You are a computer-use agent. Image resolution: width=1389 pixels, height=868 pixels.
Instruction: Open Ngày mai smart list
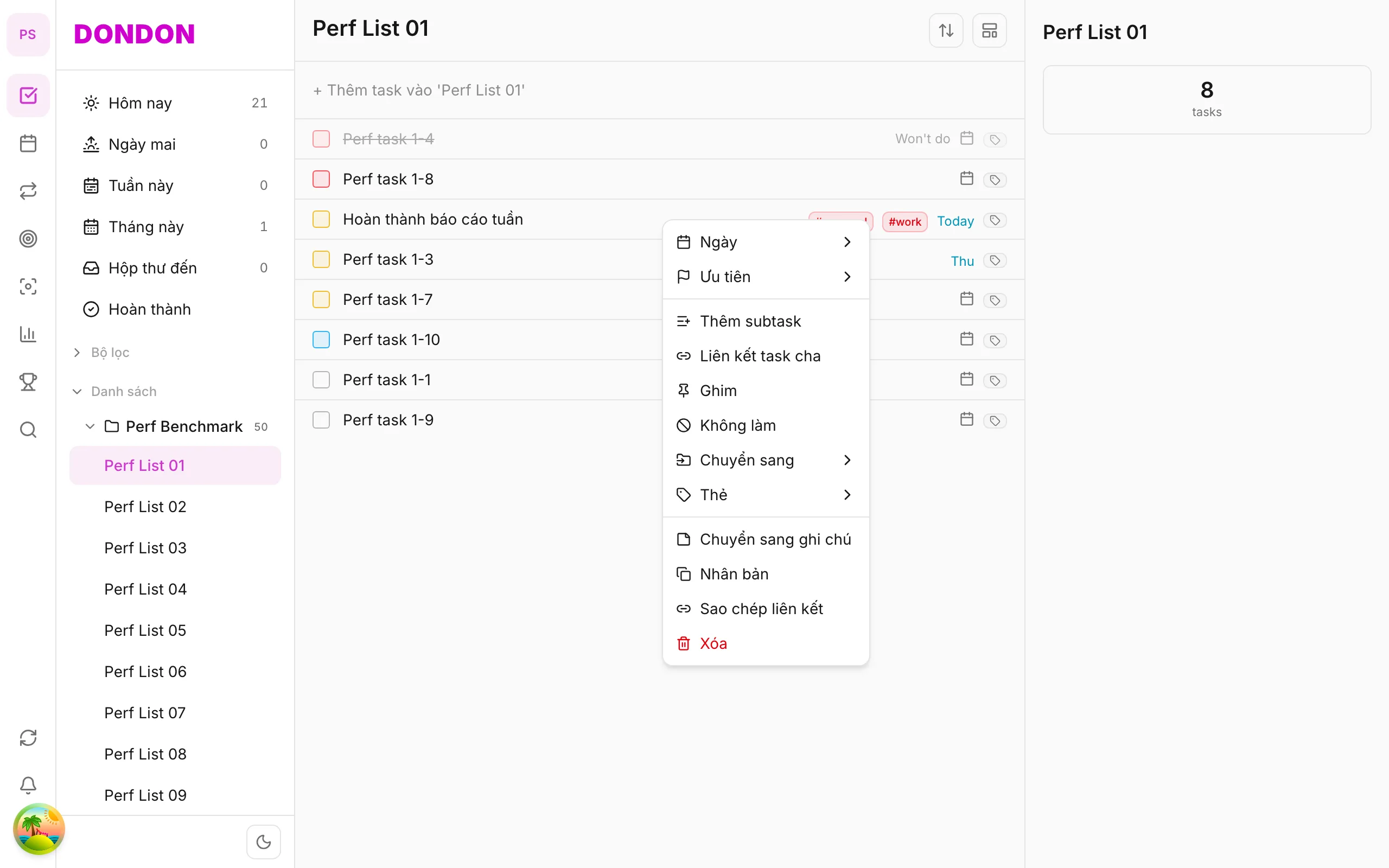point(175,144)
